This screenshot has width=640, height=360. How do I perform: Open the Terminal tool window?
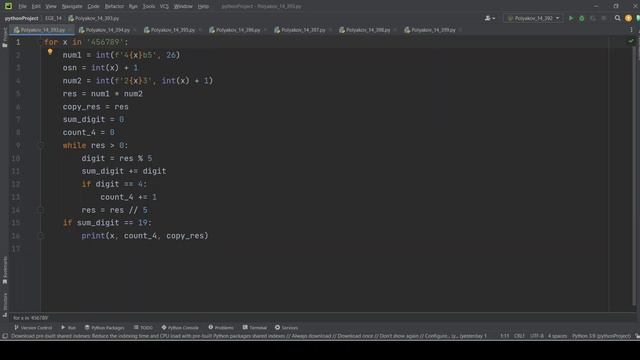coord(255,328)
